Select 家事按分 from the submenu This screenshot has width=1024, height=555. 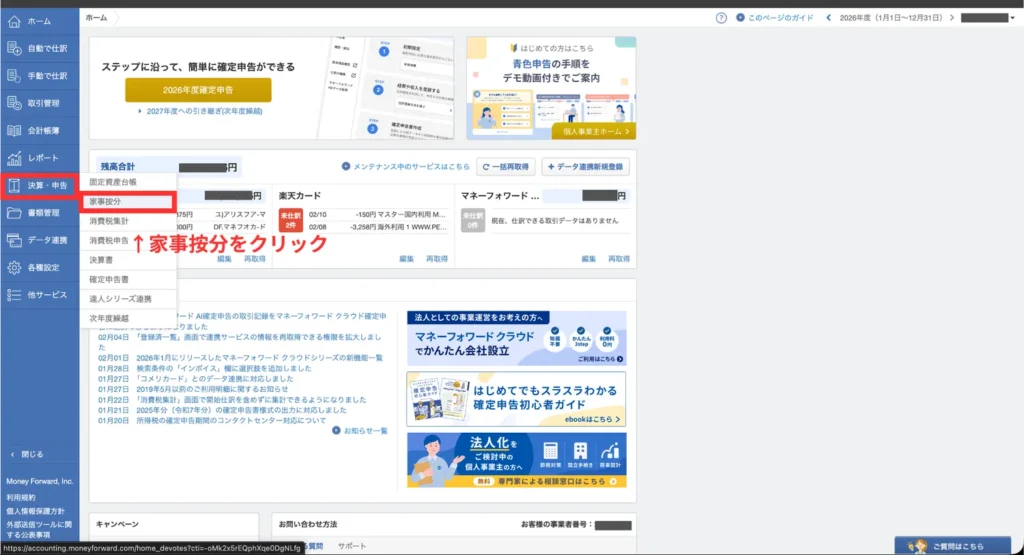pos(128,202)
